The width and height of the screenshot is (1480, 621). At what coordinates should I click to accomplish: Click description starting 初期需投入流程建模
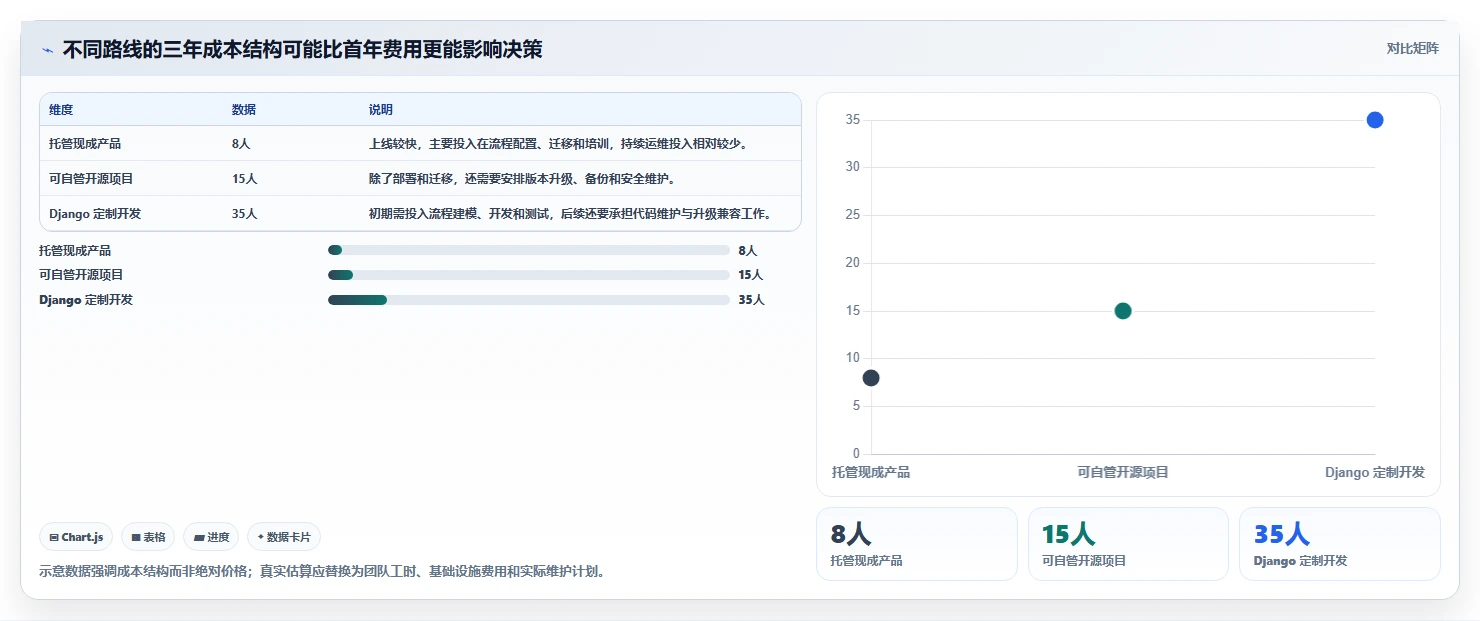(571, 214)
